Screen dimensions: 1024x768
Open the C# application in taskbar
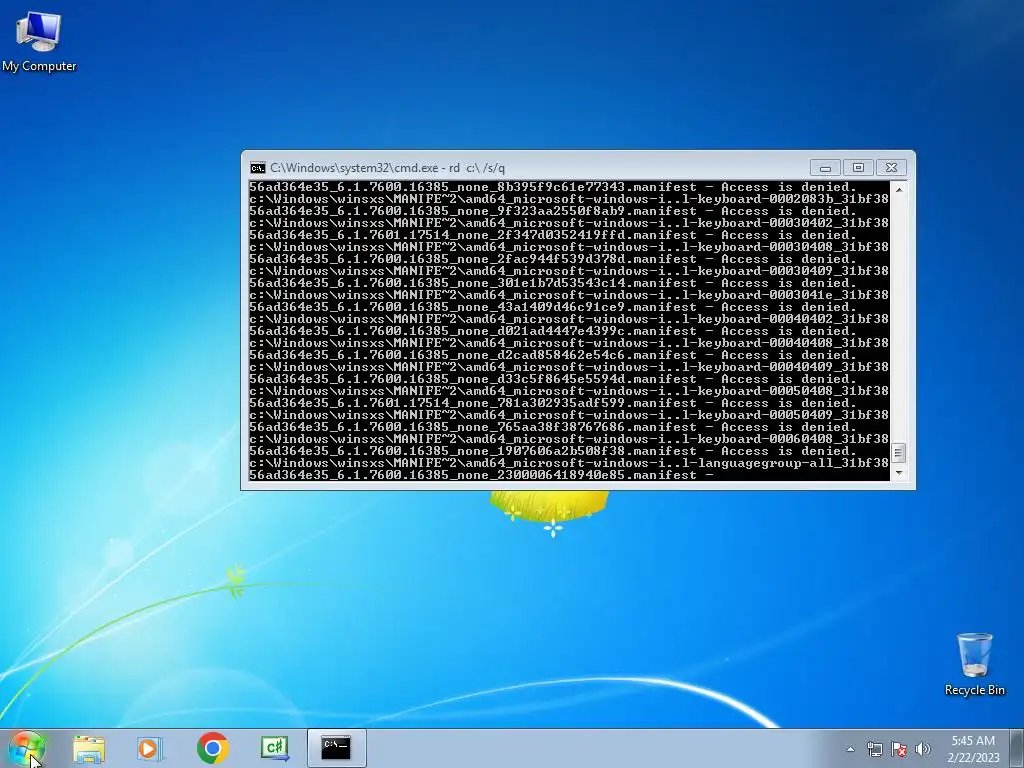pyautogui.click(x=274, y=748)
